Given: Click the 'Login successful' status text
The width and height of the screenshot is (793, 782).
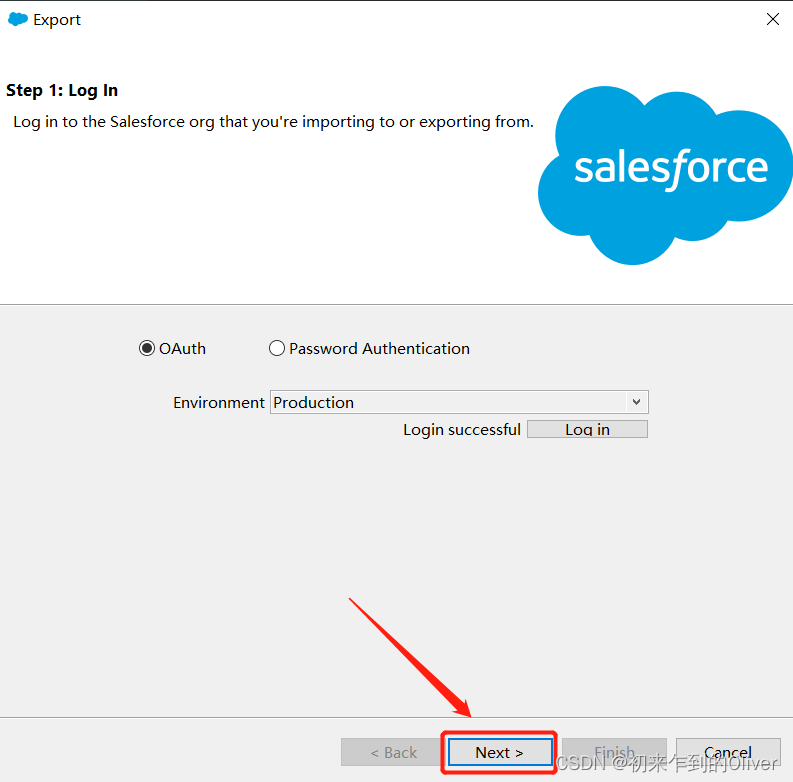Looking at the screenshot, I should click(x=462, y=429).
